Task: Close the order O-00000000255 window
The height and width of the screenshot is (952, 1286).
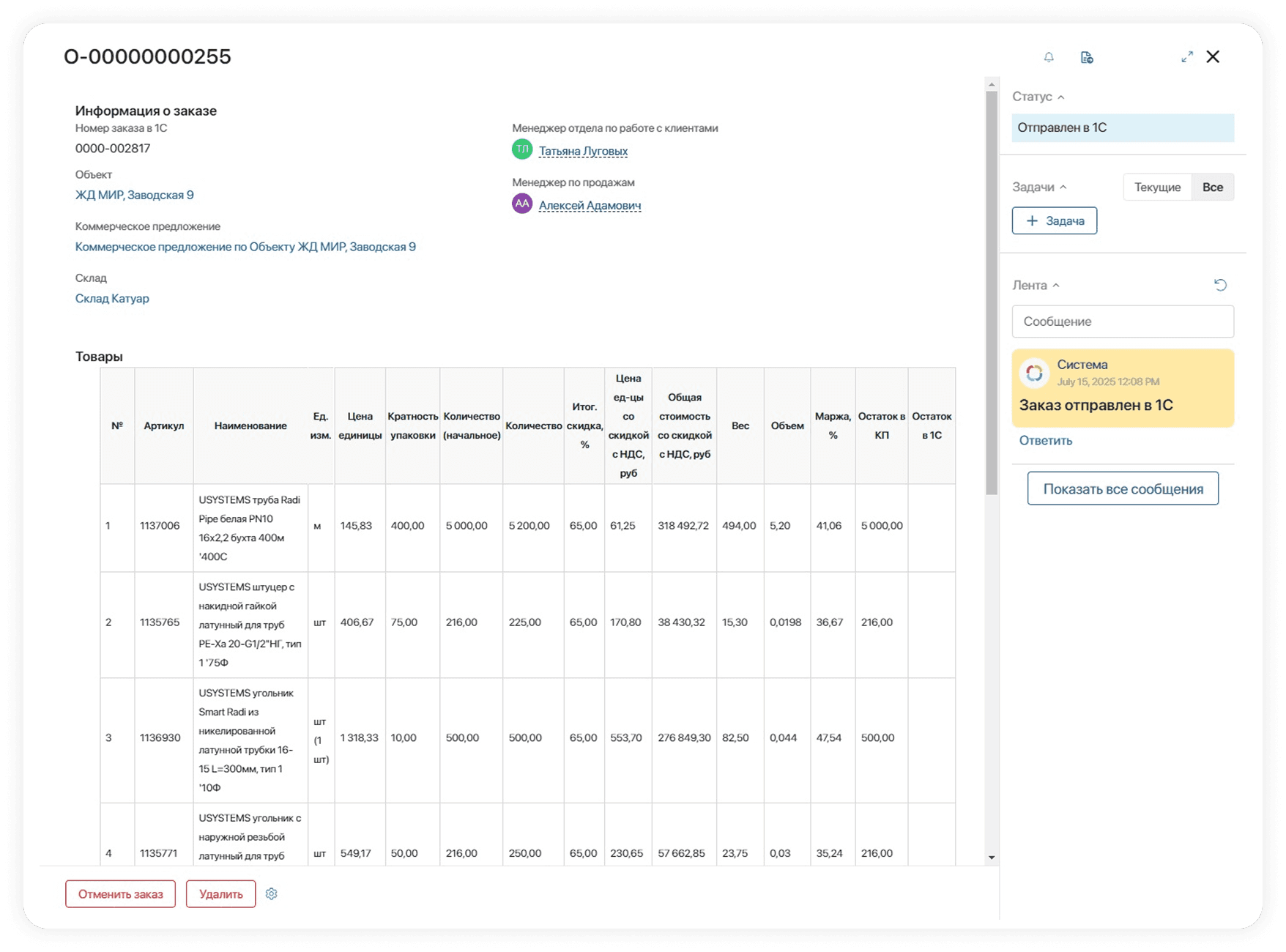Action: [x=1213, y=57]
